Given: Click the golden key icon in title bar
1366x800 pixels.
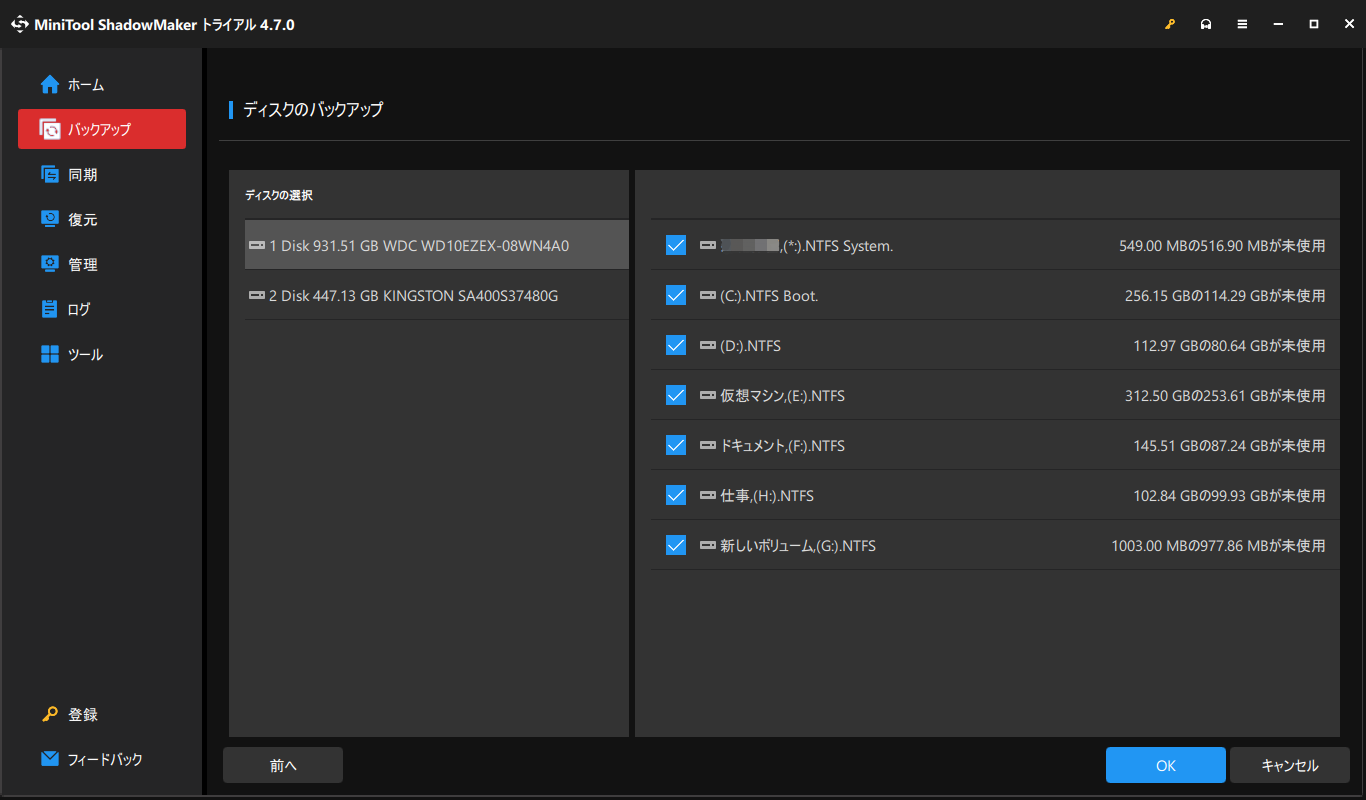Looking at the screenshot, I should coord(1170,24).
